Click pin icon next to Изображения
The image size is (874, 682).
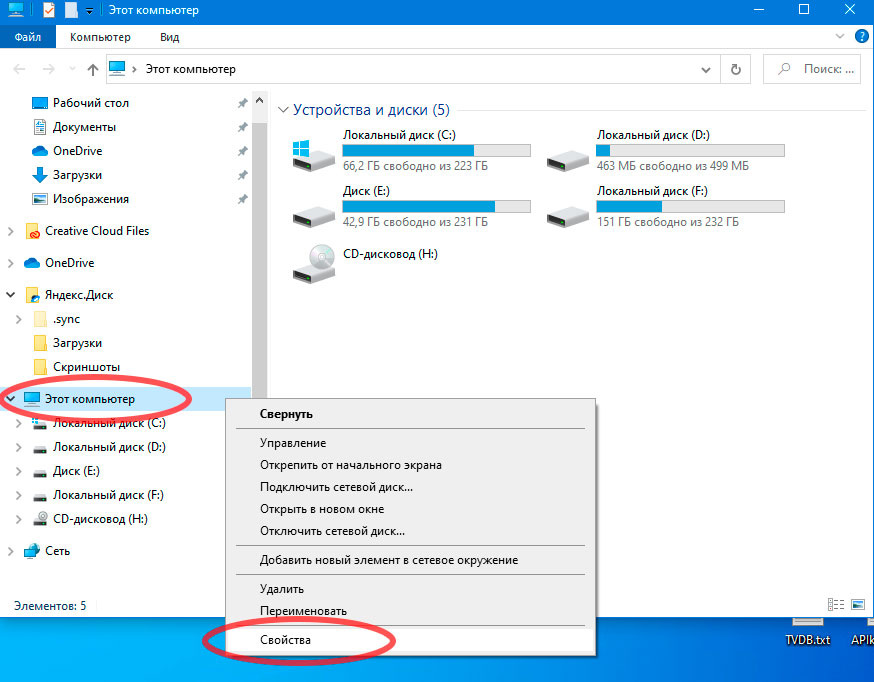242,199
